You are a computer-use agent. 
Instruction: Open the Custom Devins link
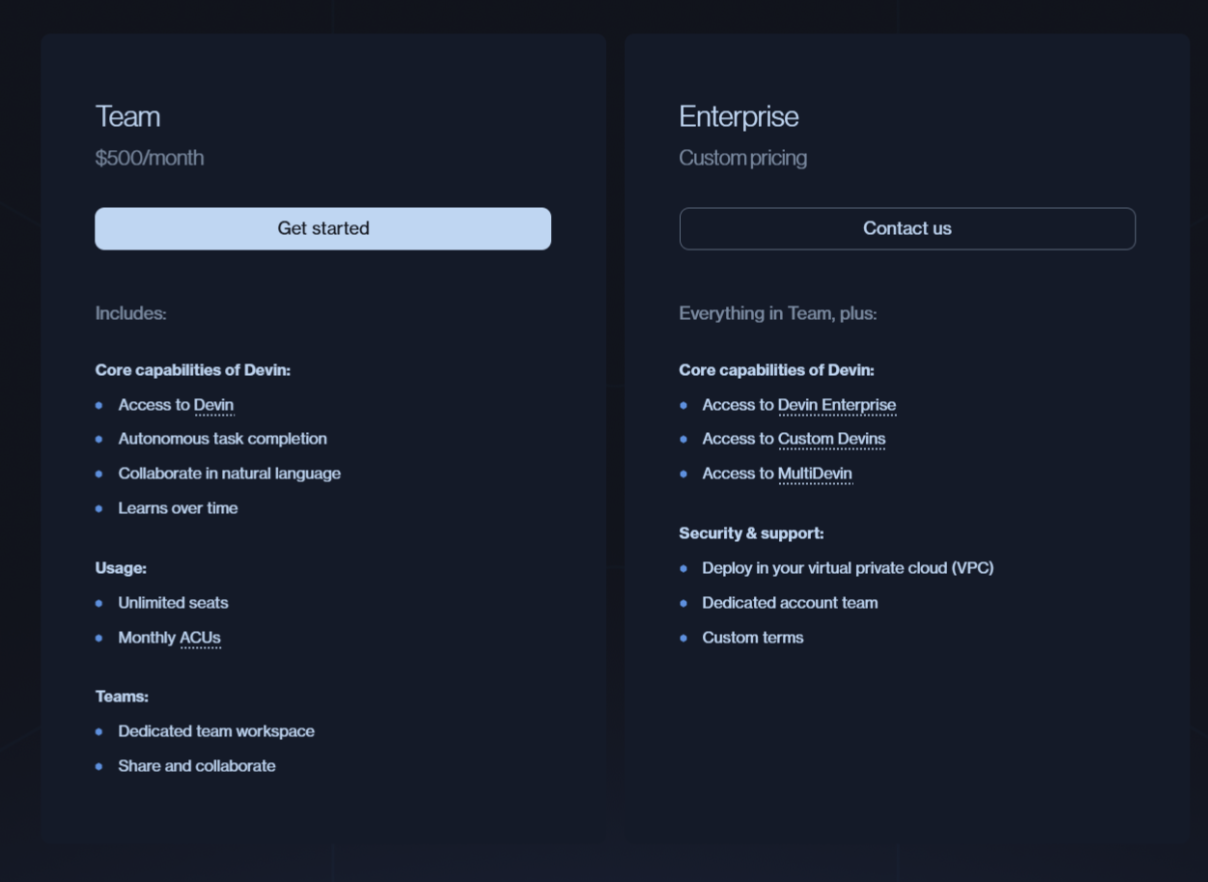coord(832,439)
